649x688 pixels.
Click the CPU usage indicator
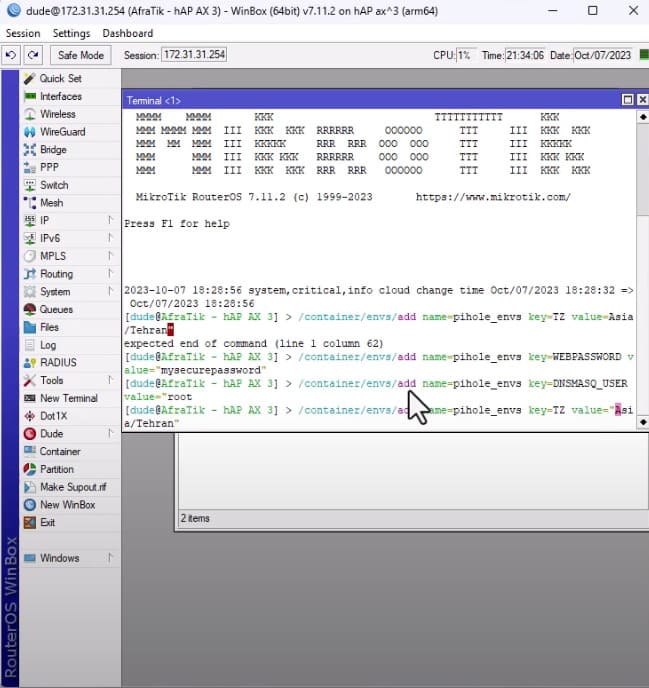tap(464, 55)
